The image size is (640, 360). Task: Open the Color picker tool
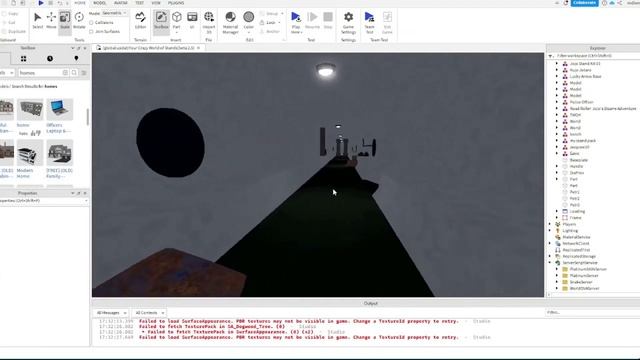coord(249,21)
